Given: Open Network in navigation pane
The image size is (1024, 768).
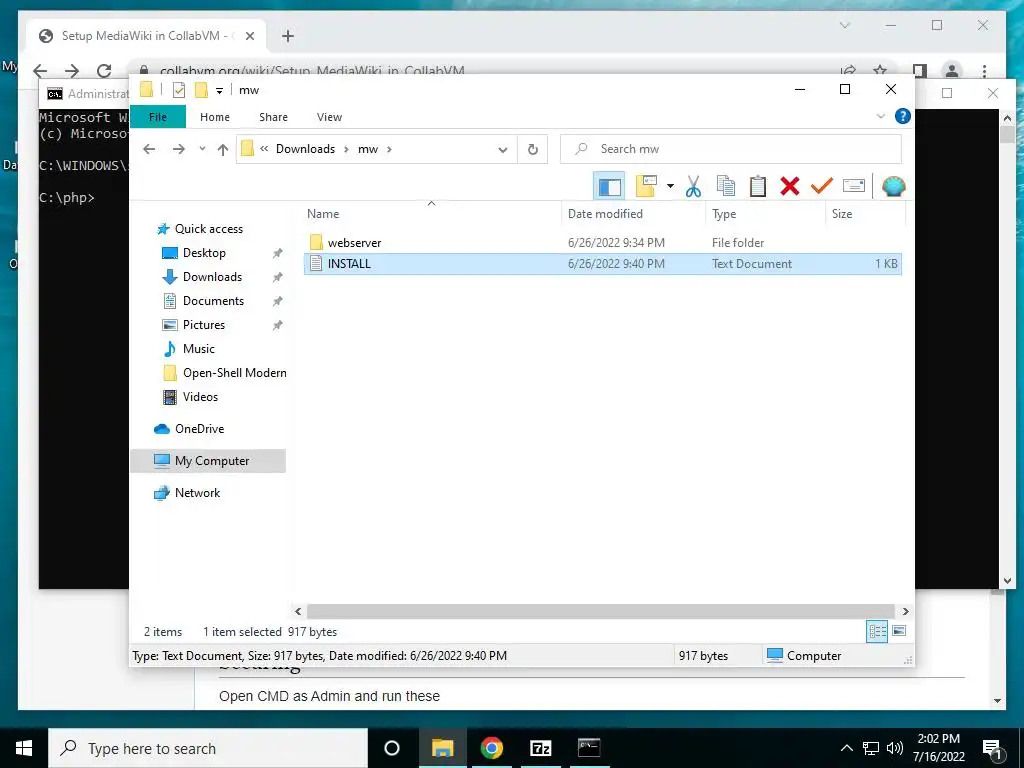Looking at the screenshot, I should click(197, 493).
